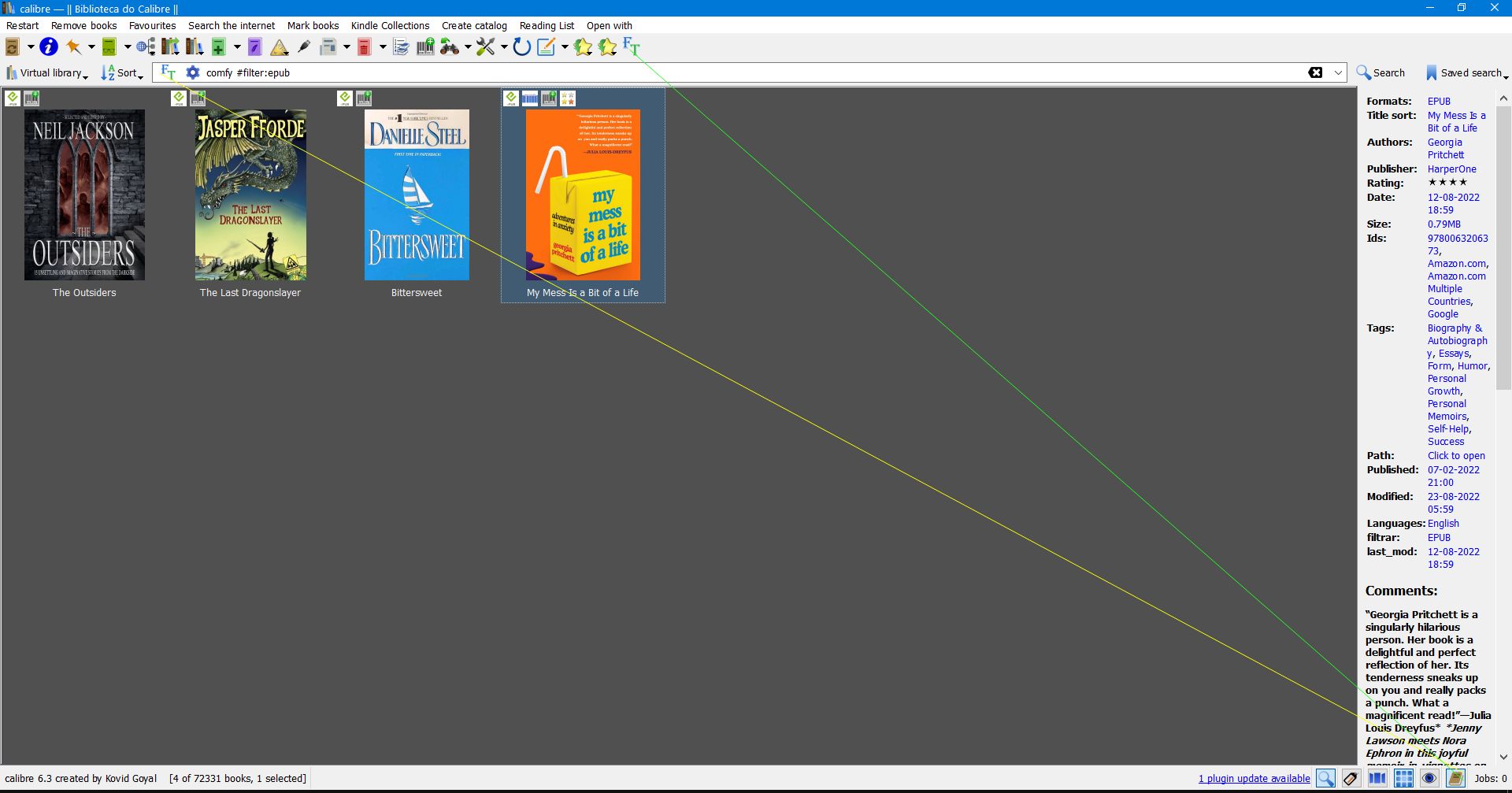1512x793 pixels.
Task: Click the bookshelf with blue arrow icon
Action: [195, 47]
